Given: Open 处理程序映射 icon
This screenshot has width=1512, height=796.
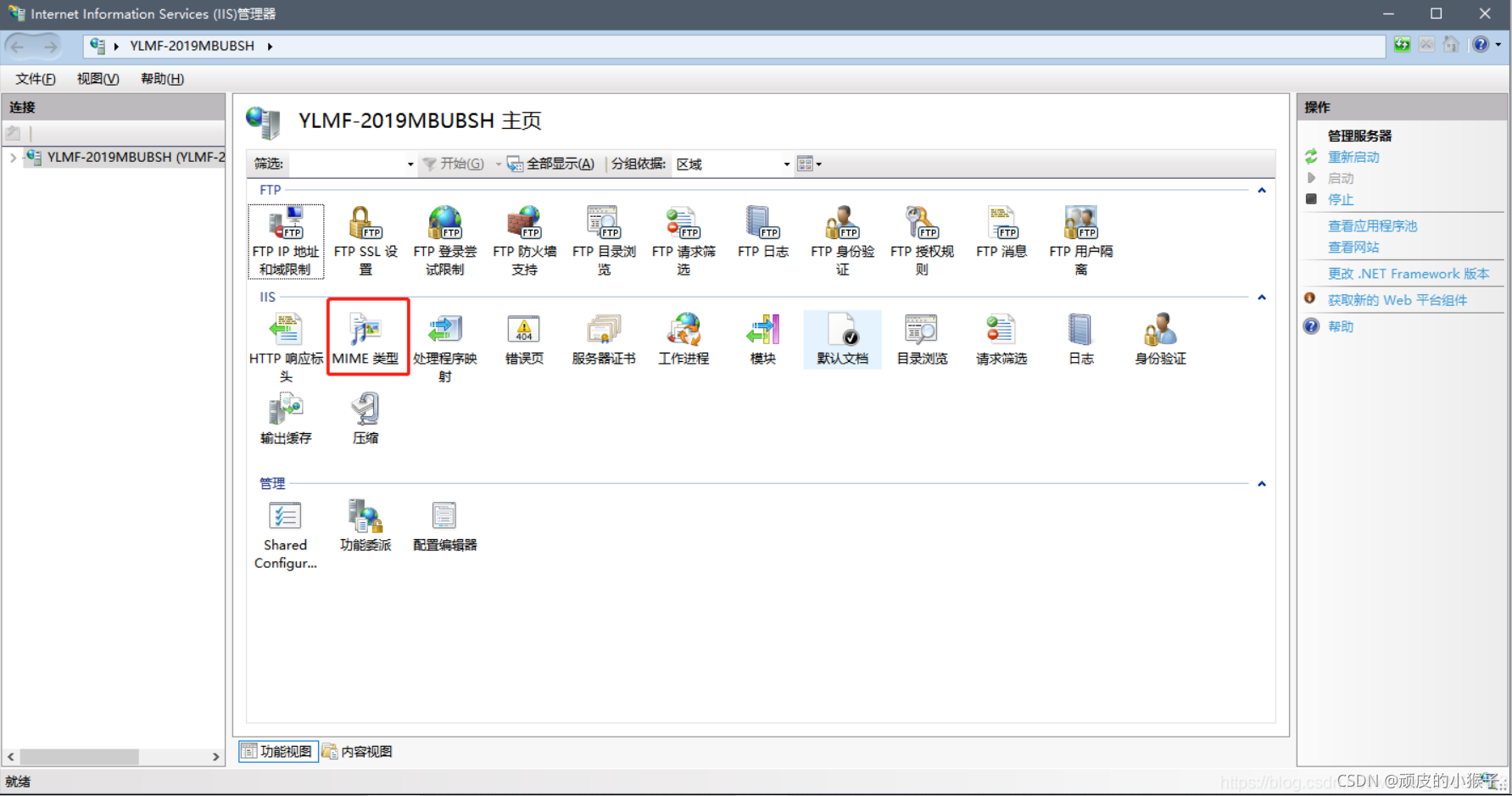Looking at the screenshot, I should [x=445, y=348].
